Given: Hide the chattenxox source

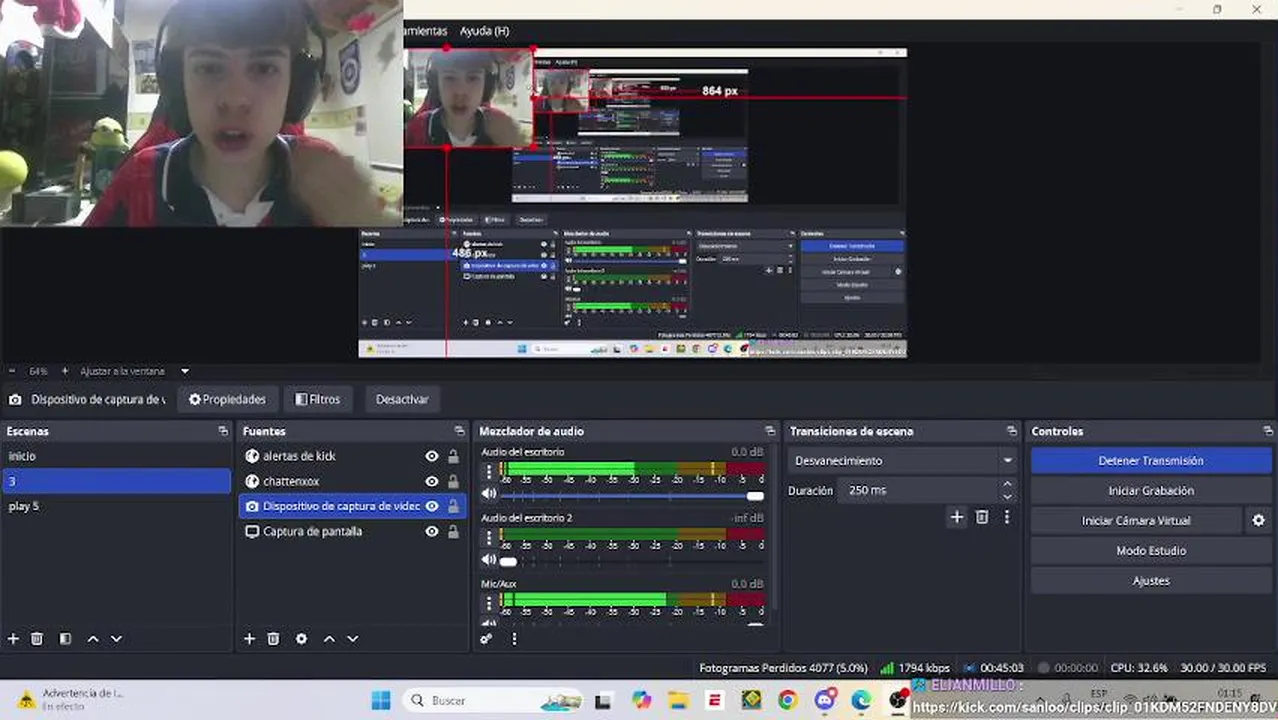Looking at the screenshot, I should 432,481.
